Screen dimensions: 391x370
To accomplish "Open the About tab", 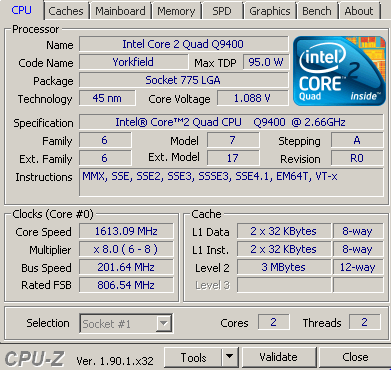I will [x=359, y=11].
